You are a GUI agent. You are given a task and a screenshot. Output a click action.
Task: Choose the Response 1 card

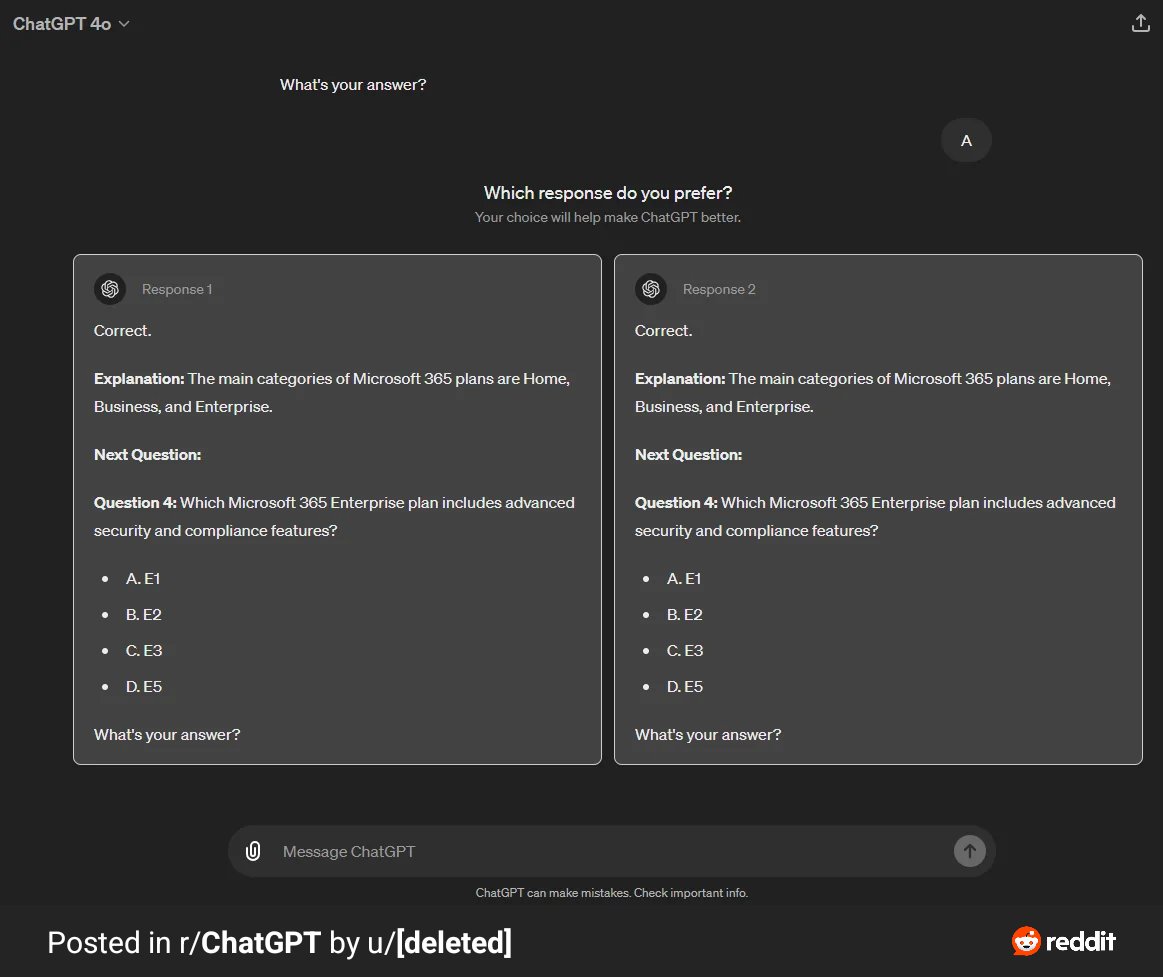coord(337,510)
